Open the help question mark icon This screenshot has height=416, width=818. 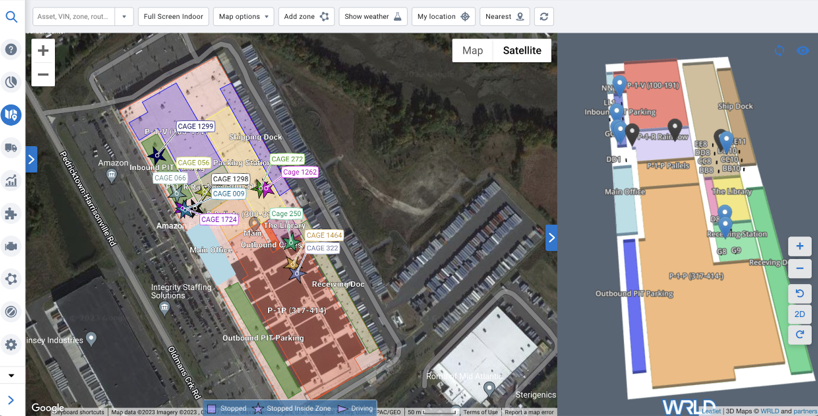pos(11,50)
